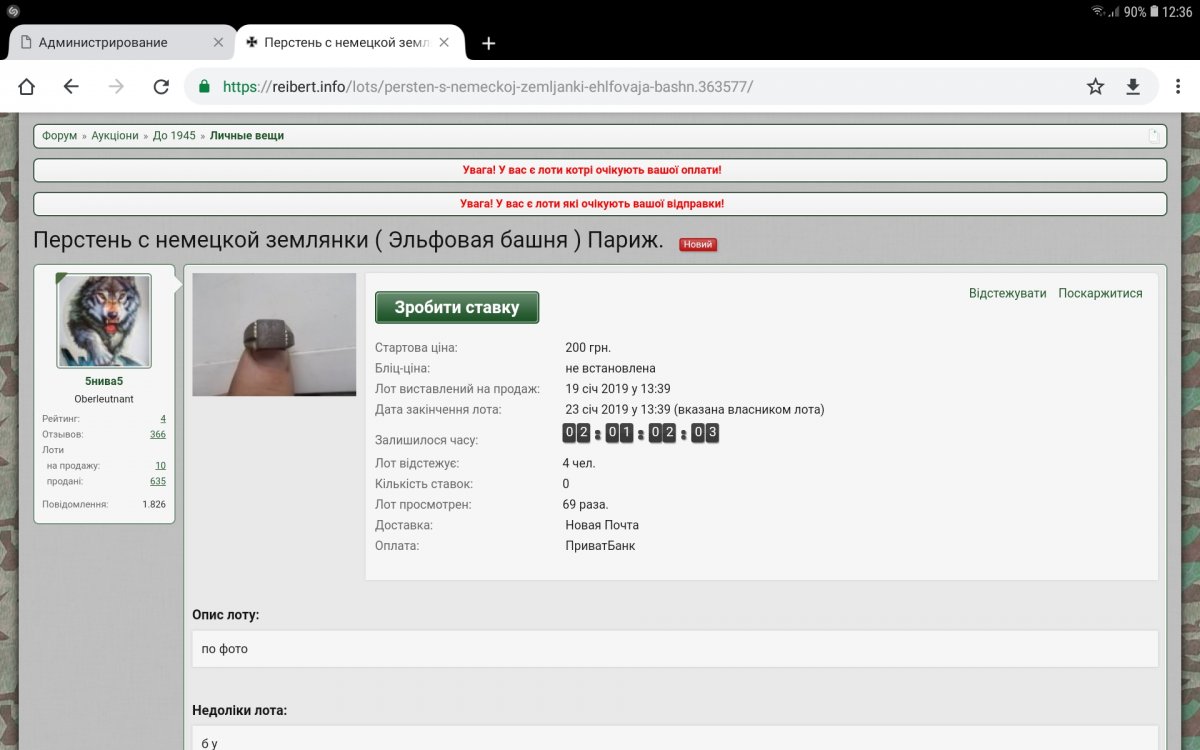This screenshot has height=750, width=1200.
Task: Open seller sold lots 635
Action: click(x=158, y=481)
